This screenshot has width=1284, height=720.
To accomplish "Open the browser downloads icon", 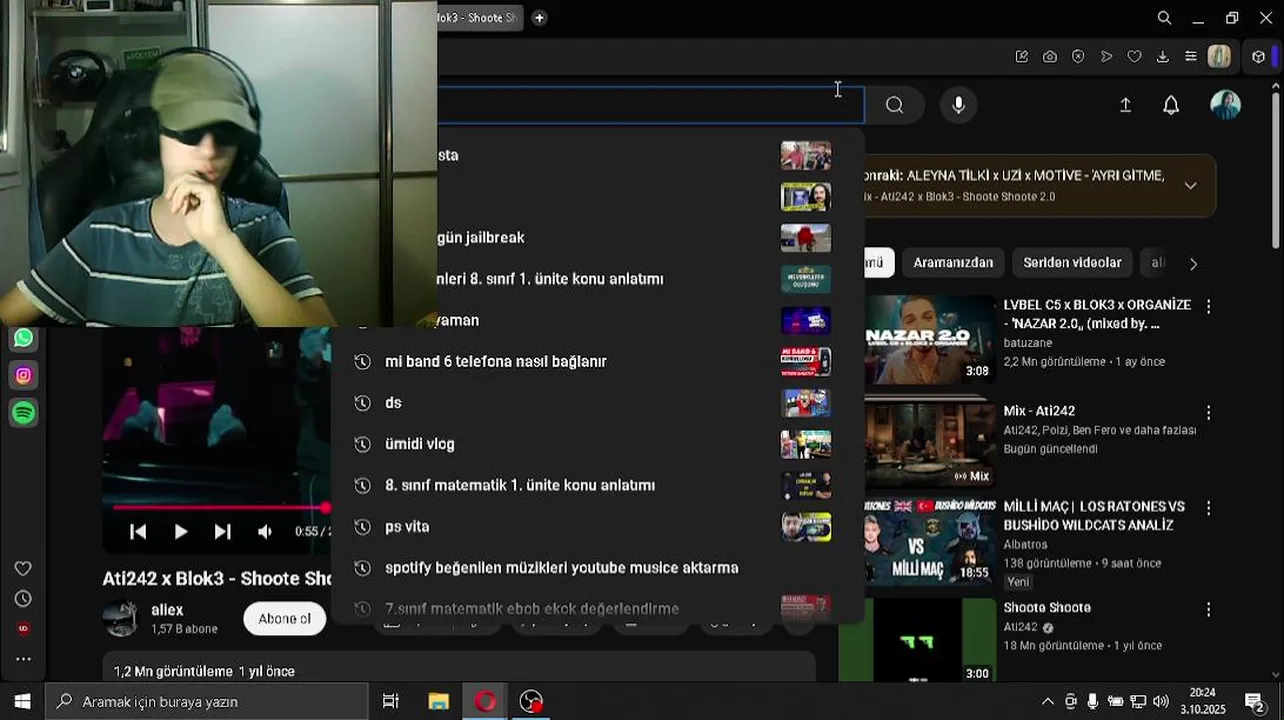I will (1162, 57).
